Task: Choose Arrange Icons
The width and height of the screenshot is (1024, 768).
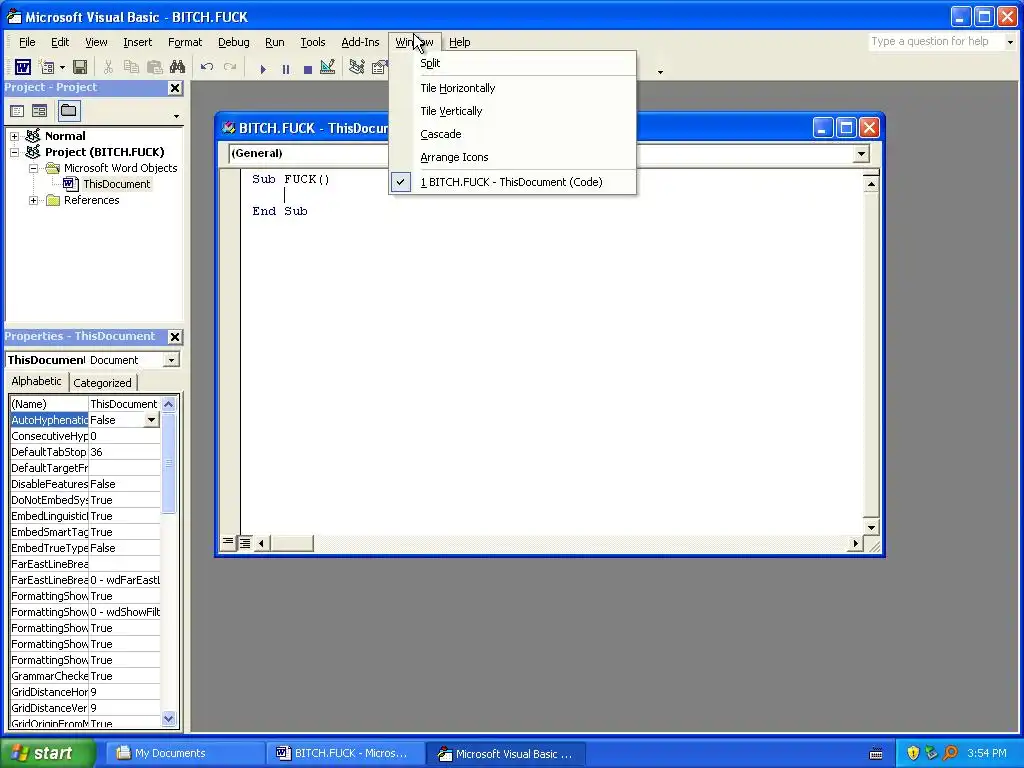Action: tap(513, 157)
